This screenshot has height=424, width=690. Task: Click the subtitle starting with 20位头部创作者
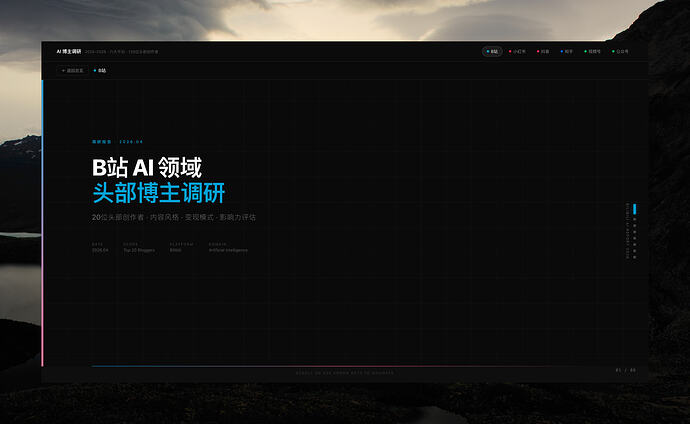[174, 217]
